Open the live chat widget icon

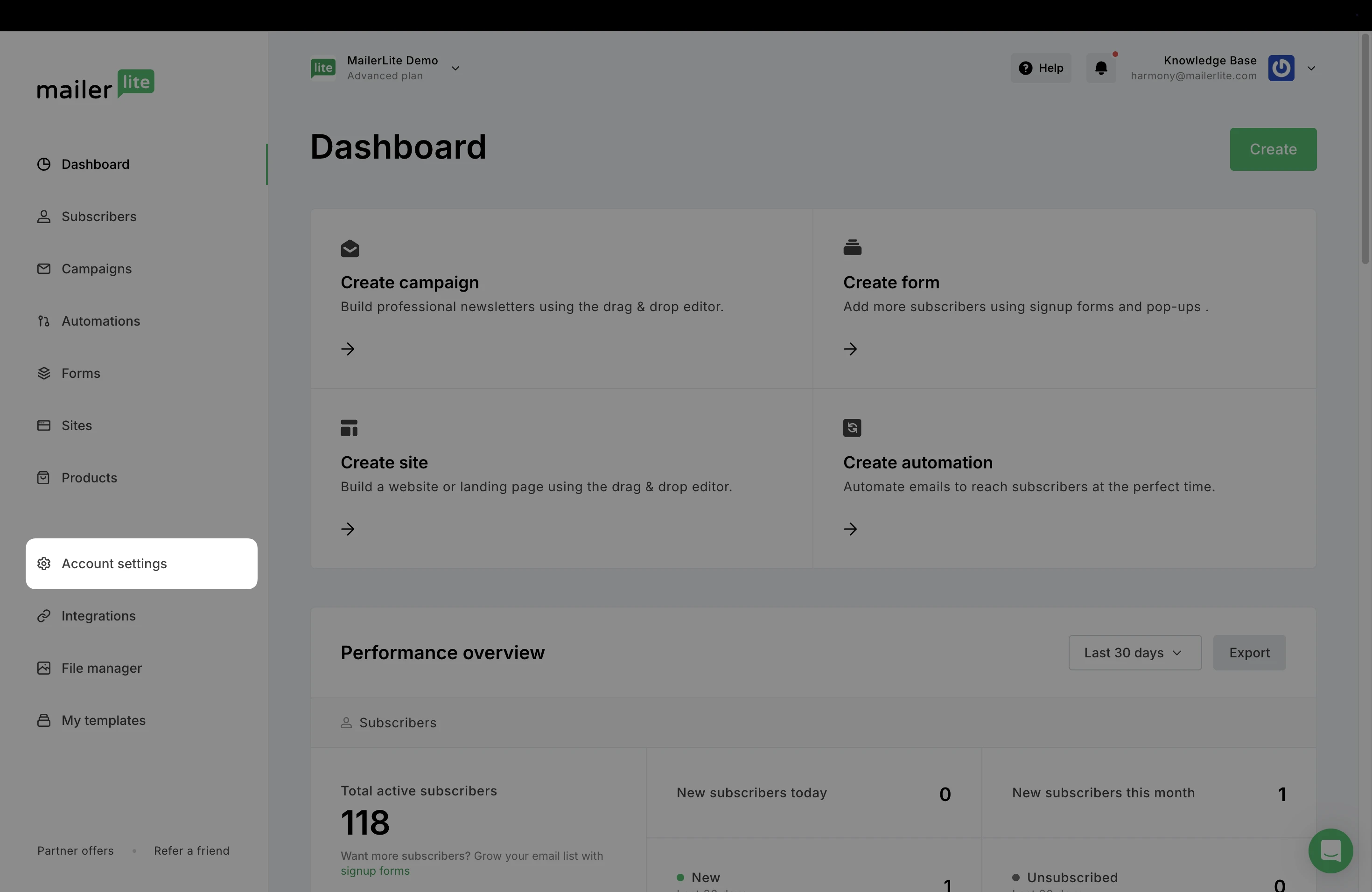click(1330, 850)
